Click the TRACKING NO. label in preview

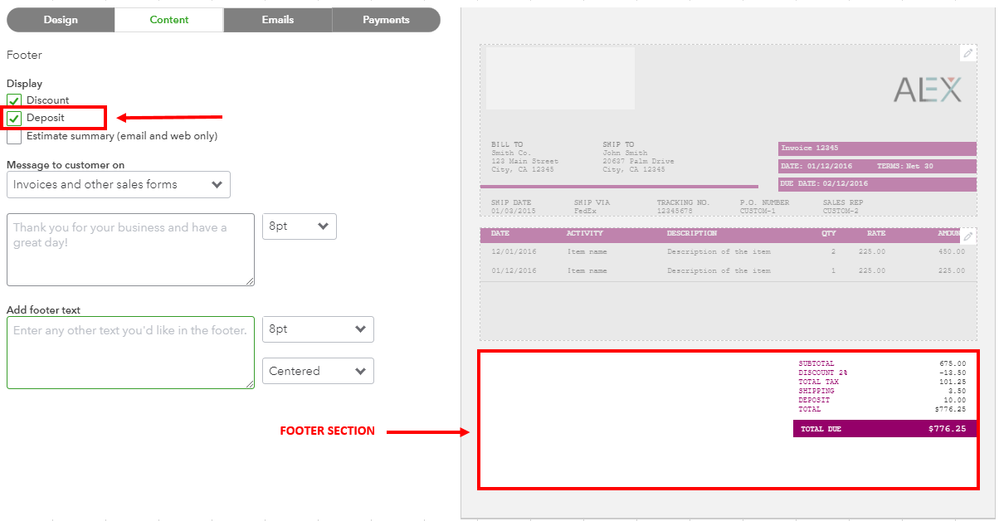(683, 203)
